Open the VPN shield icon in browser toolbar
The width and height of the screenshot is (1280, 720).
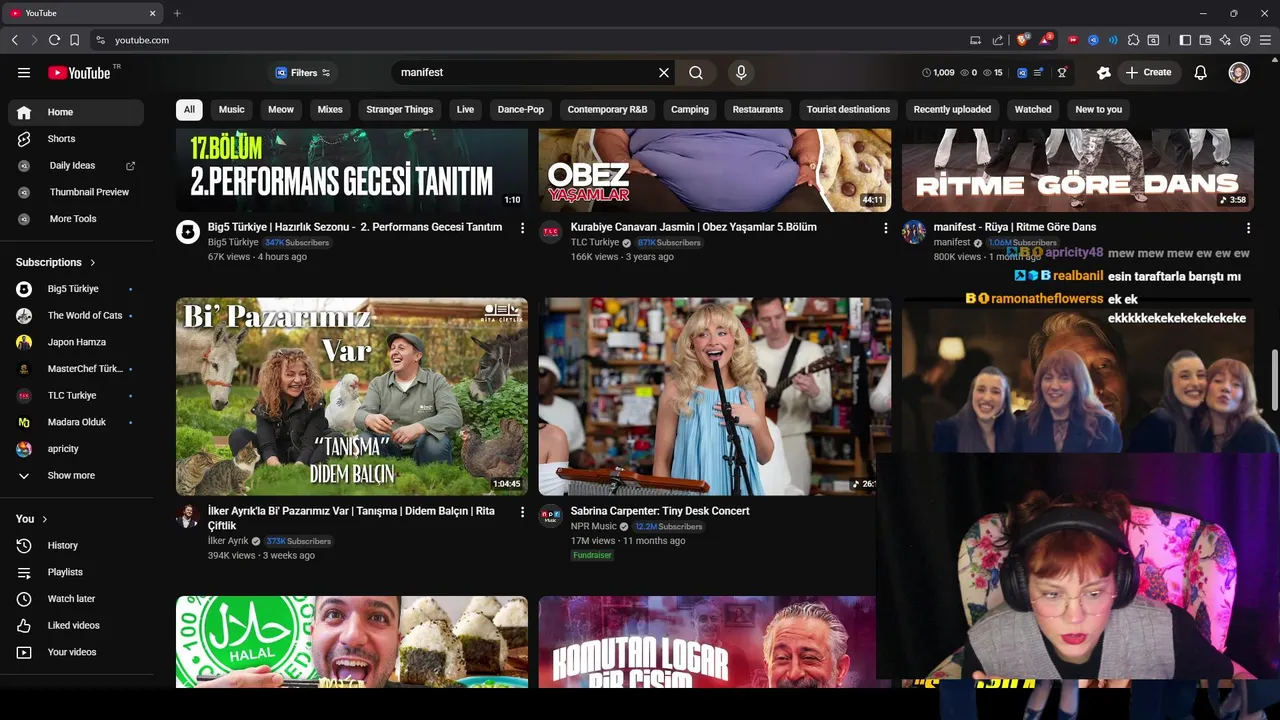[x=1245, y=40]
